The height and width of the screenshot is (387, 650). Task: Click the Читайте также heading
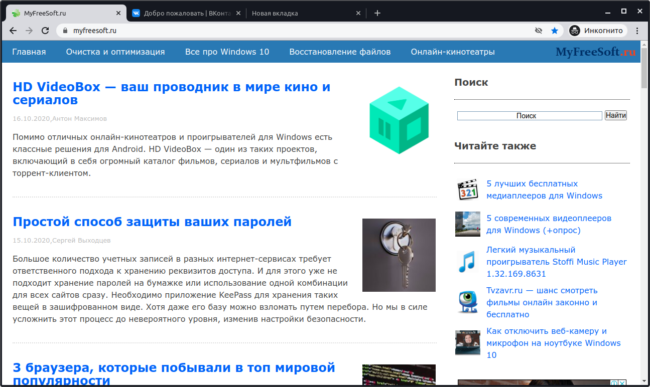pos(495,146)
